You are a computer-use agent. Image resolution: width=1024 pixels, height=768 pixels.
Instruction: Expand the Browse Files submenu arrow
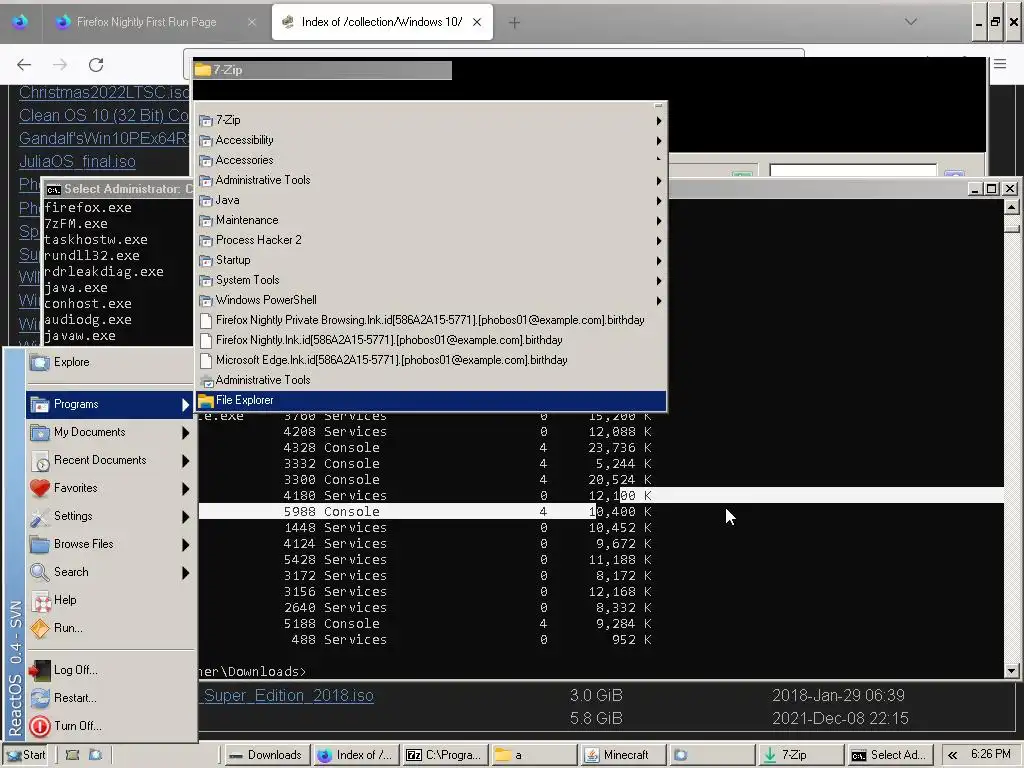(185, 545)
